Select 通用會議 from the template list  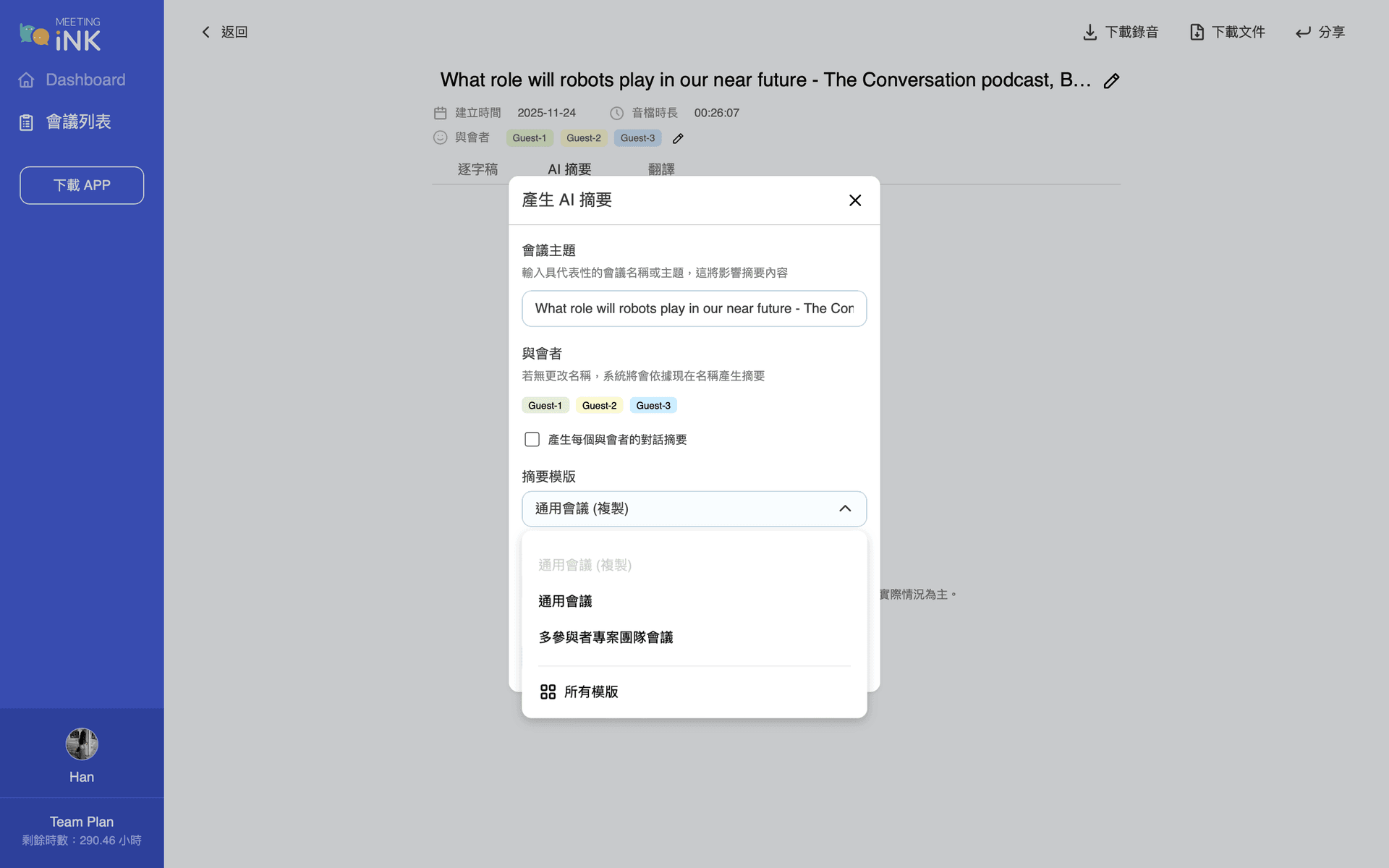coord(565,600)
